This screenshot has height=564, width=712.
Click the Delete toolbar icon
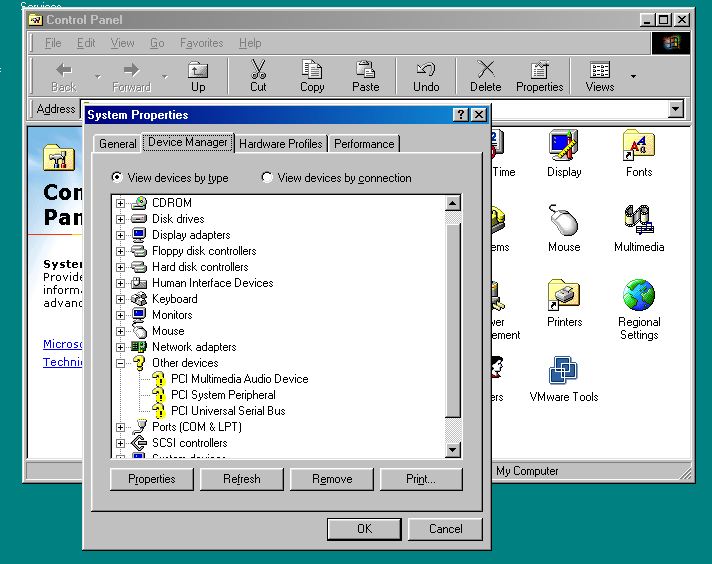coord(485,69)
